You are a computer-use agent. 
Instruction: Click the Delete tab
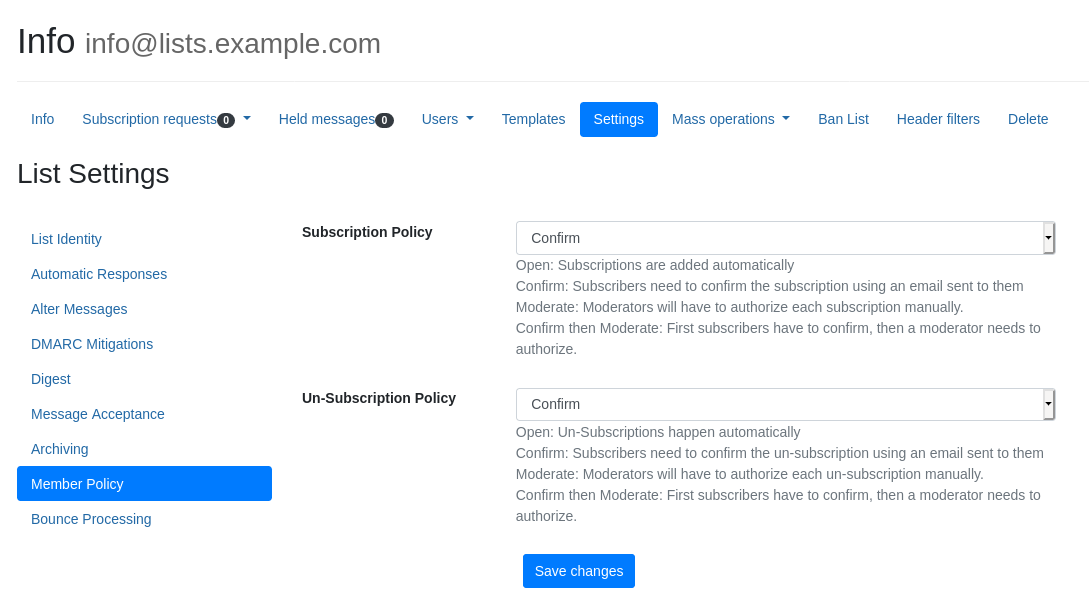(x=1028, y=119)
